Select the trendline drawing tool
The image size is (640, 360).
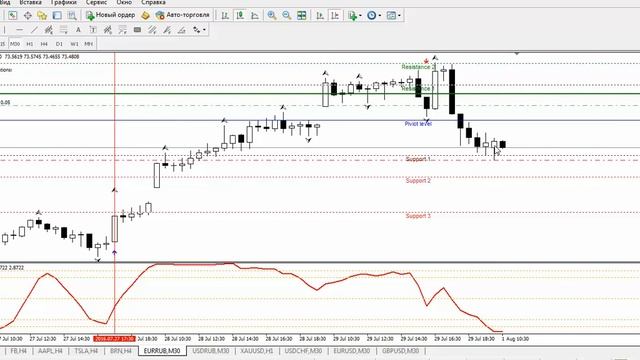click(x=34, y=30)
